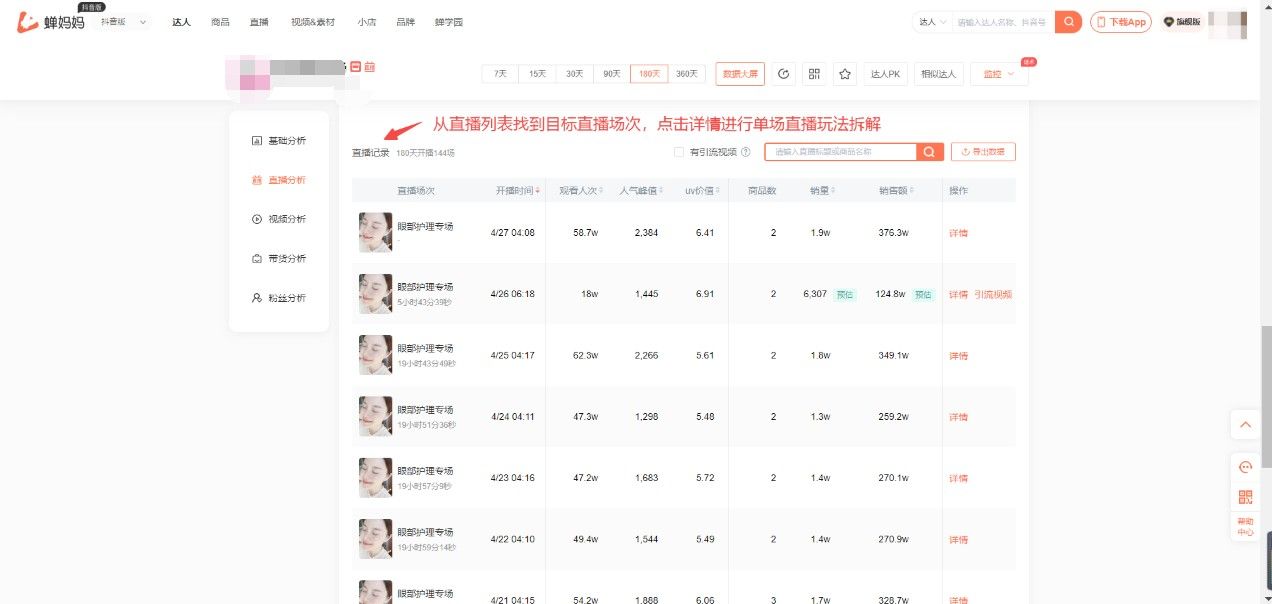Click the 4/25 眼部护理专场 cover thumbnail
Viewport: 1272px width, 604px height.
point(375,355)
